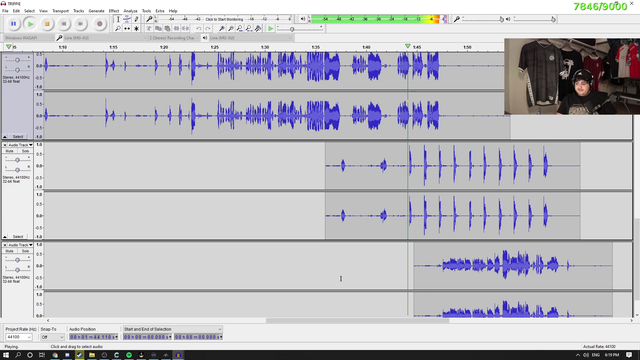Click the Audio Position time field
This screenshot has height=360, width=640.
(93, 337)
